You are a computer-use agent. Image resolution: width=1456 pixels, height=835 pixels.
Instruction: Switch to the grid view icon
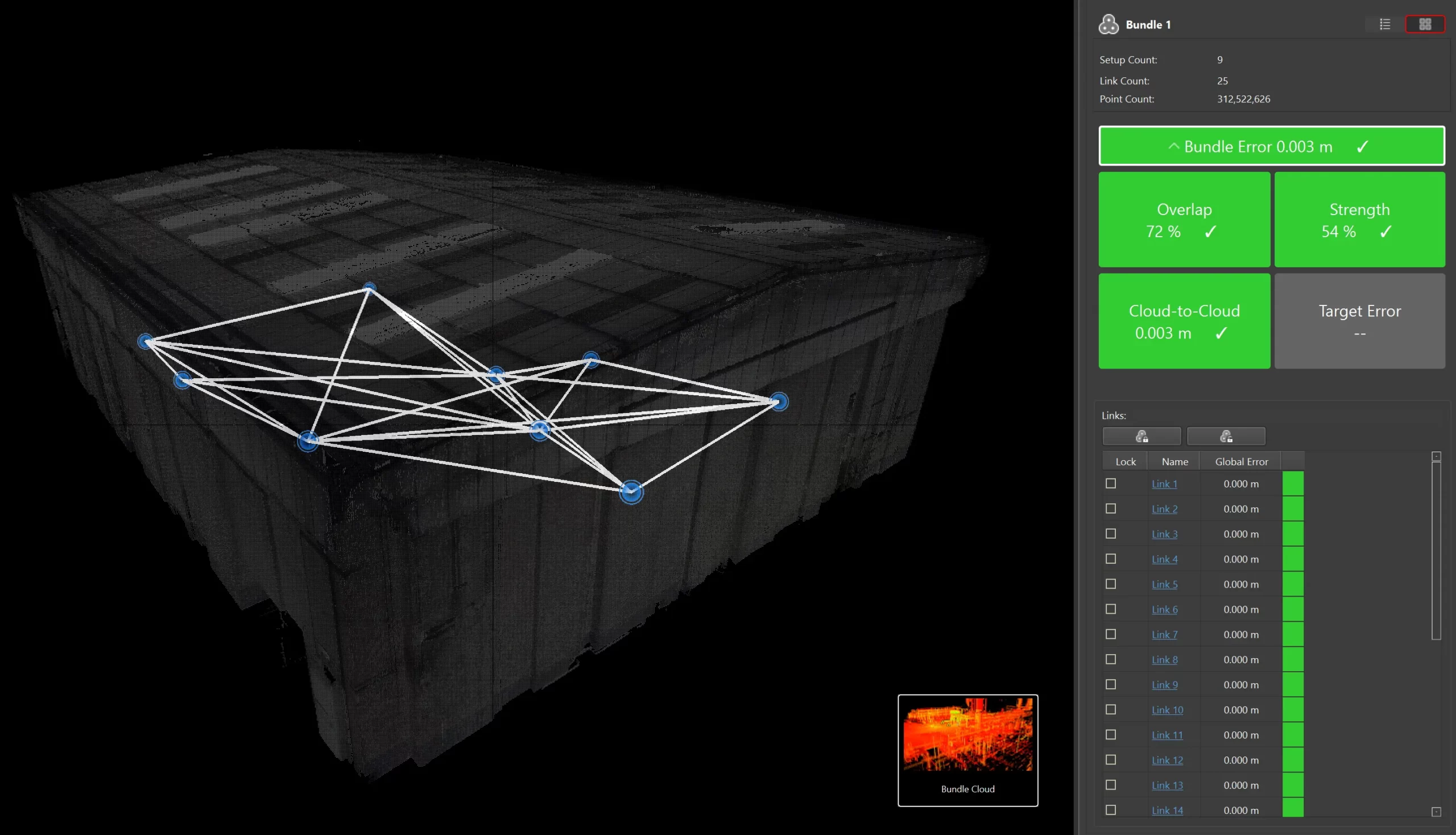1425,24
